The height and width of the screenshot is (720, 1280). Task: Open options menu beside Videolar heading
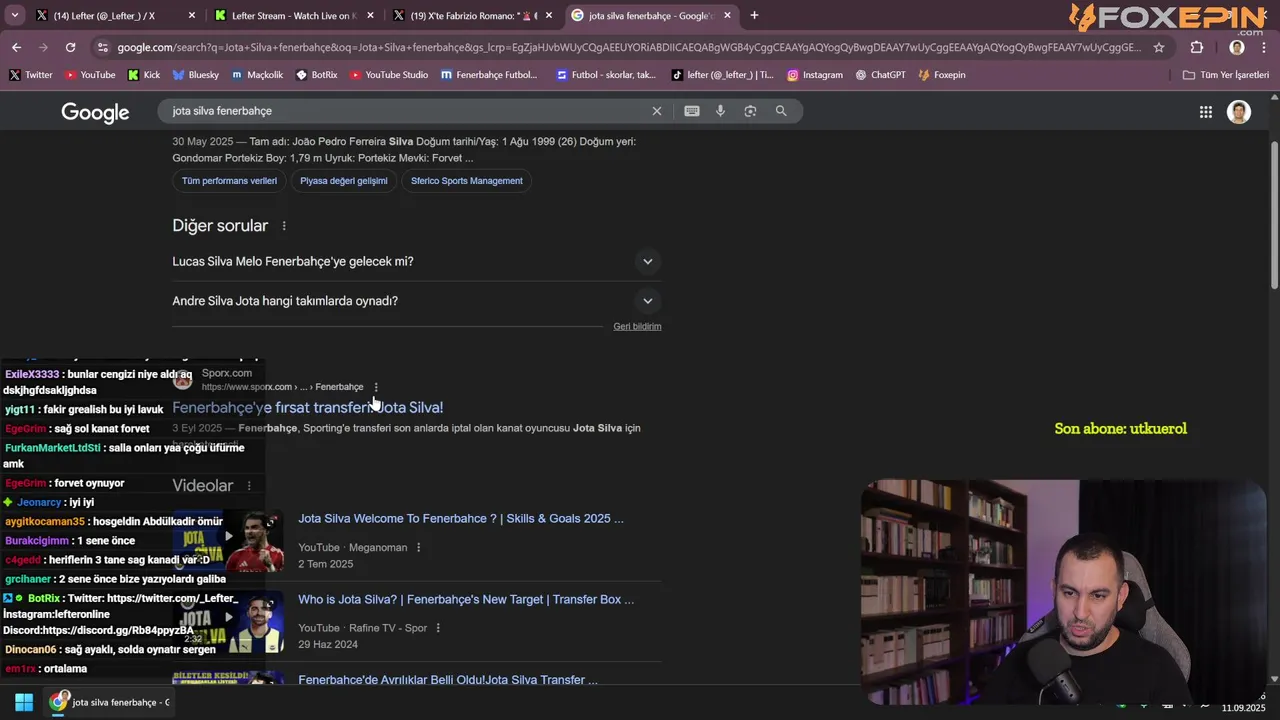249,486
